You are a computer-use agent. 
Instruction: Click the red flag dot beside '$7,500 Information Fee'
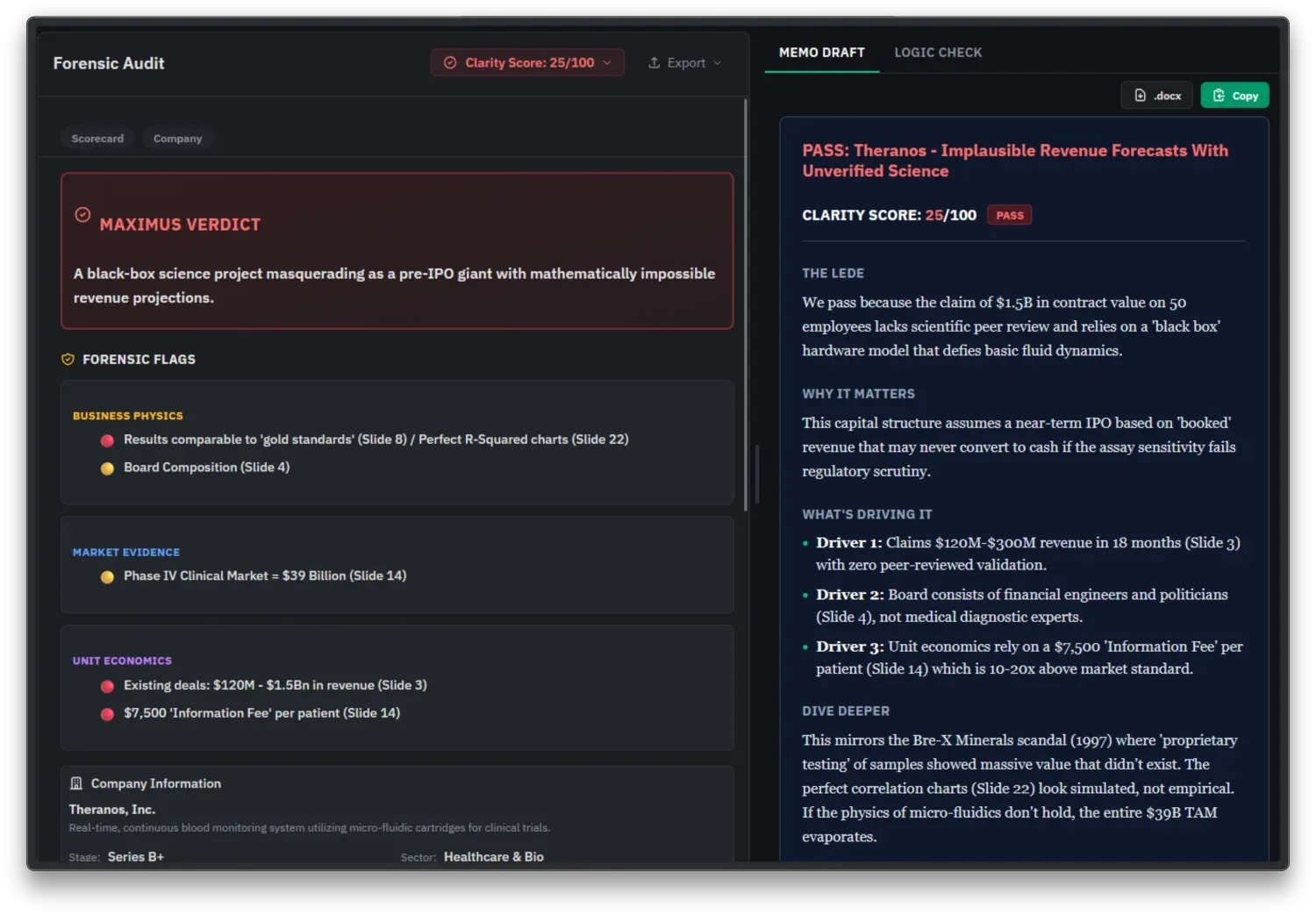point(107,714)
